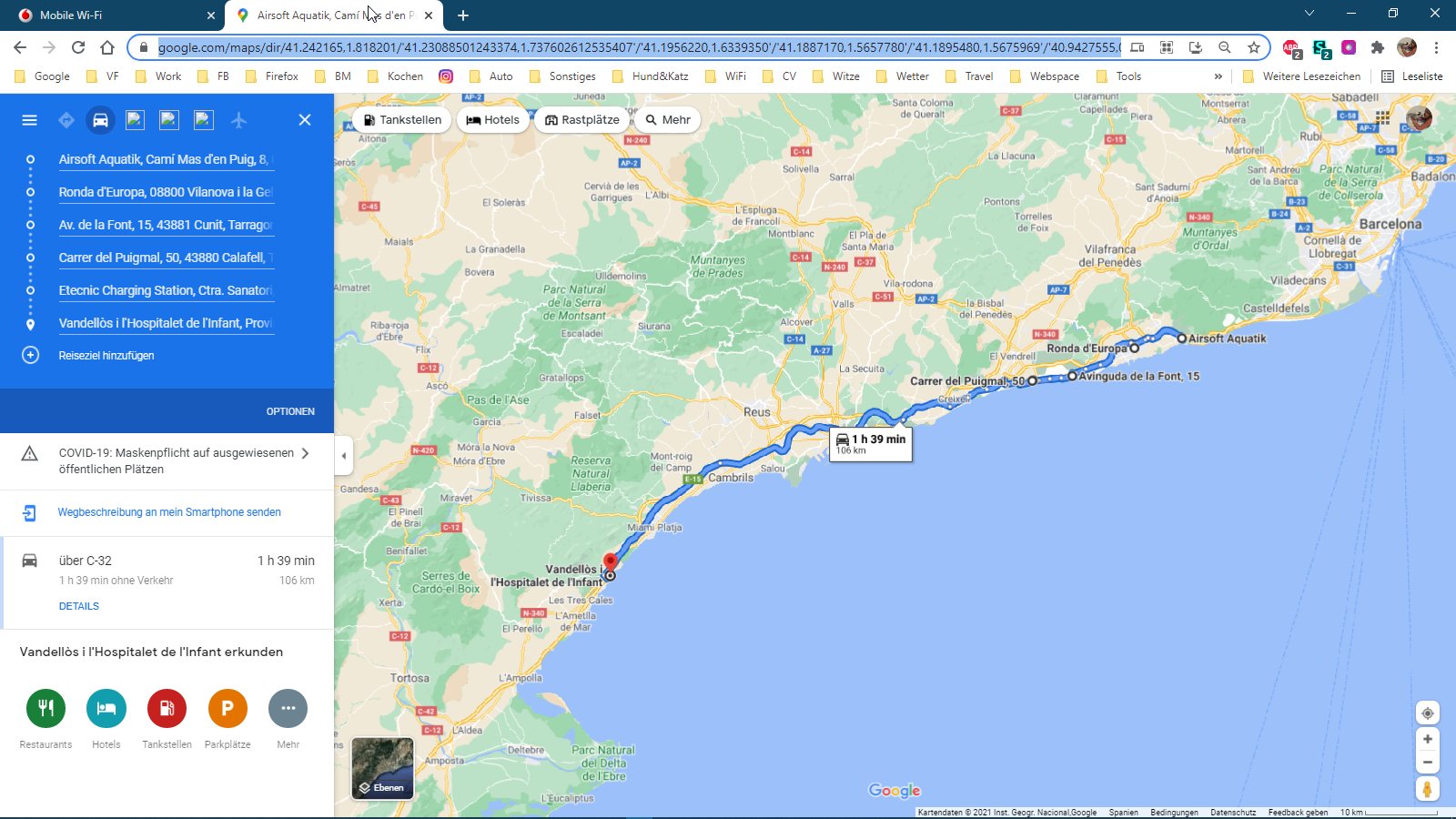Viewport: 1456px width, 819px height.
Task: Edit Carrer del Puigmal waypoint field
Action: coord(167,258)
